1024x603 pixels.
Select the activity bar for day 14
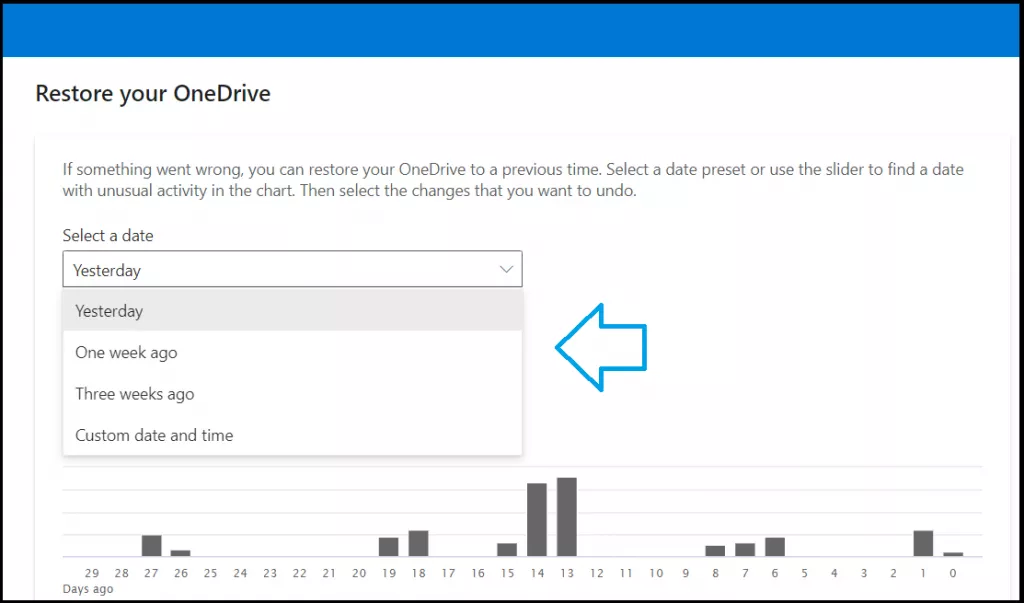point(537,520)
